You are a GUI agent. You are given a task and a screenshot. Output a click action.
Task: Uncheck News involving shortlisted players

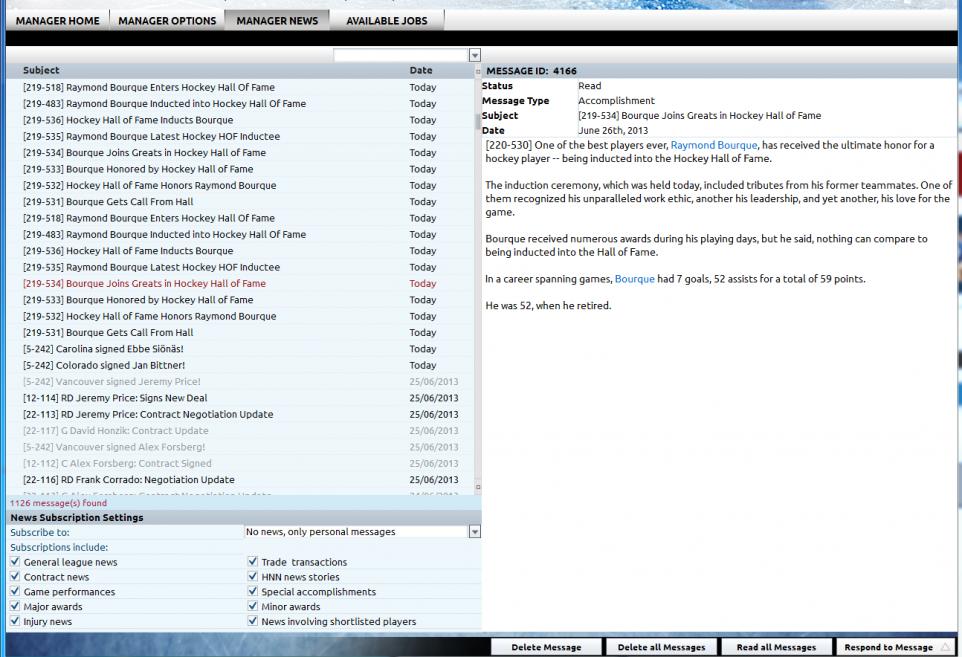(x=253, y=622)
